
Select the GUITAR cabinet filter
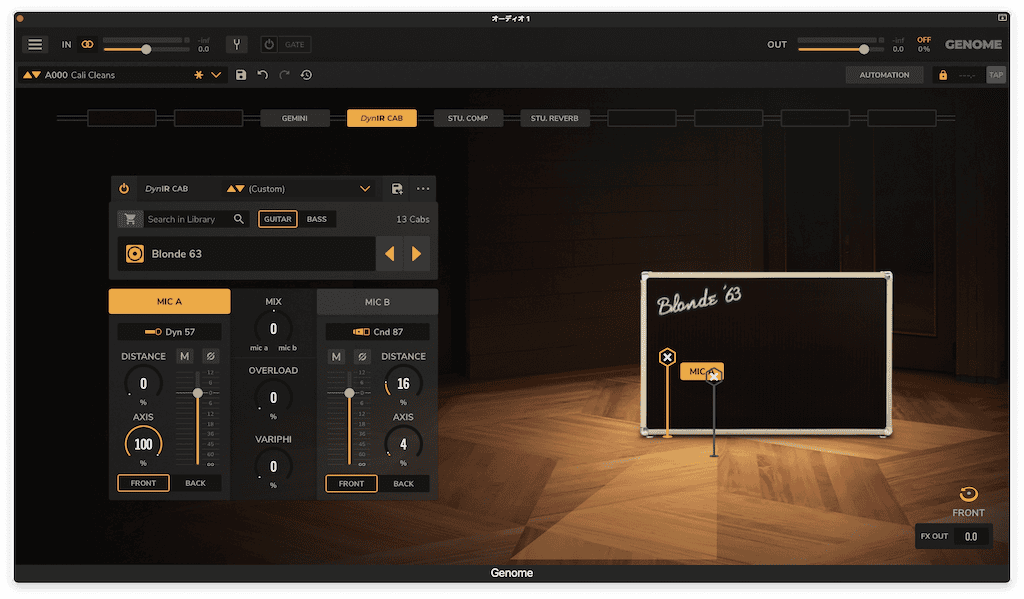278,219
